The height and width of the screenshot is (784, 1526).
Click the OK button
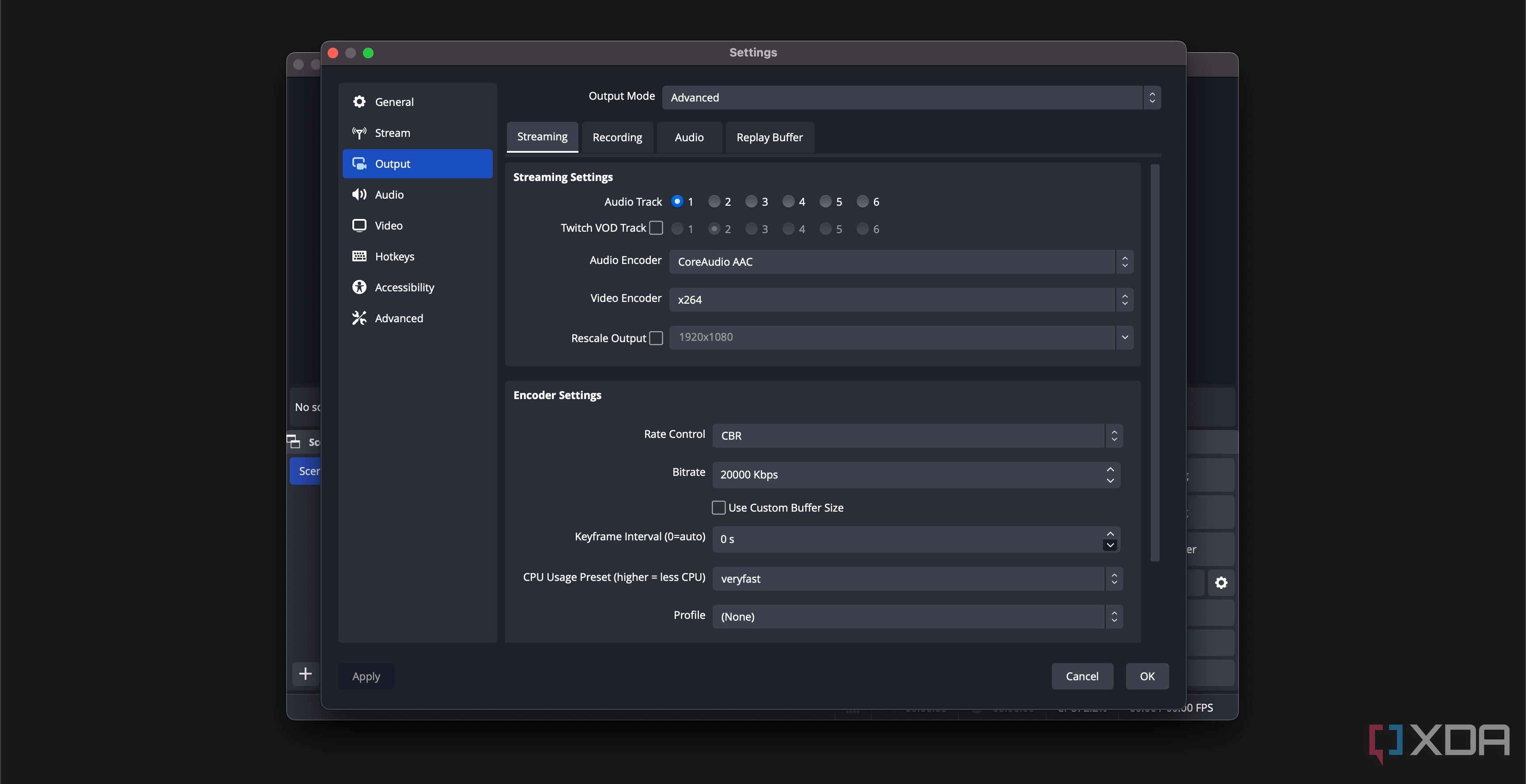click(x=1147, y=676)
